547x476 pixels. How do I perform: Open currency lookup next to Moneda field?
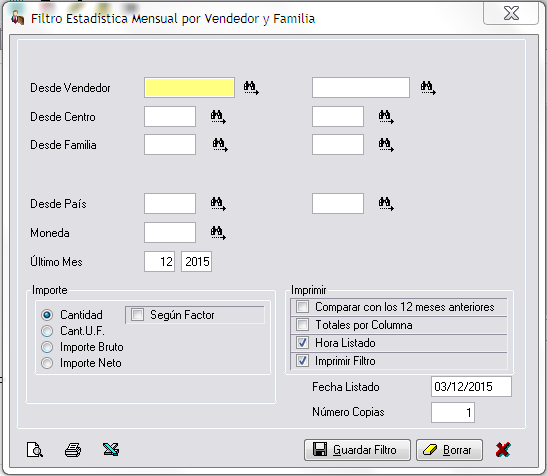pyautogui.click(x=218, y=232)
